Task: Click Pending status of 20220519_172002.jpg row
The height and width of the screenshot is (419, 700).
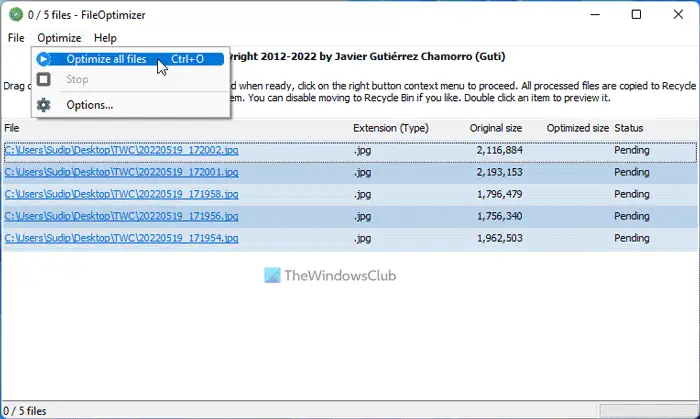Action: (632, 150)
